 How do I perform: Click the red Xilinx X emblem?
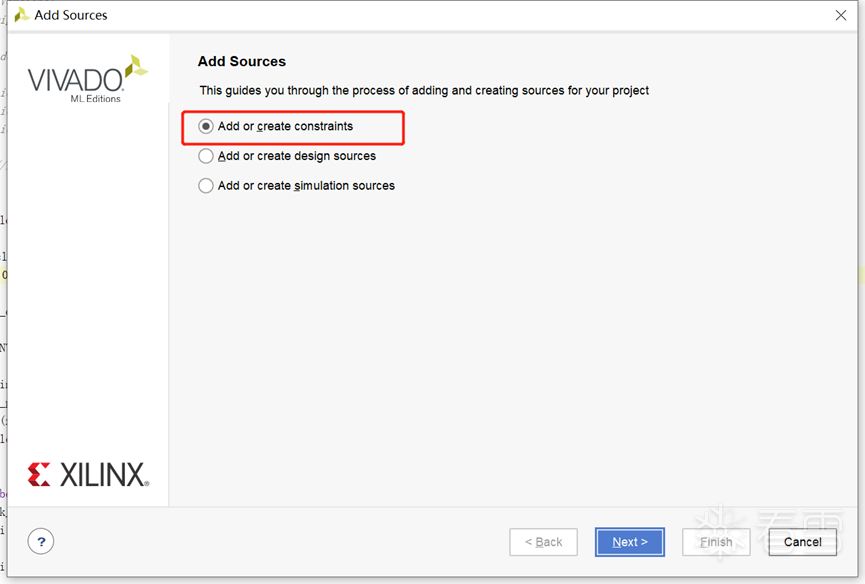click(39, 474)
